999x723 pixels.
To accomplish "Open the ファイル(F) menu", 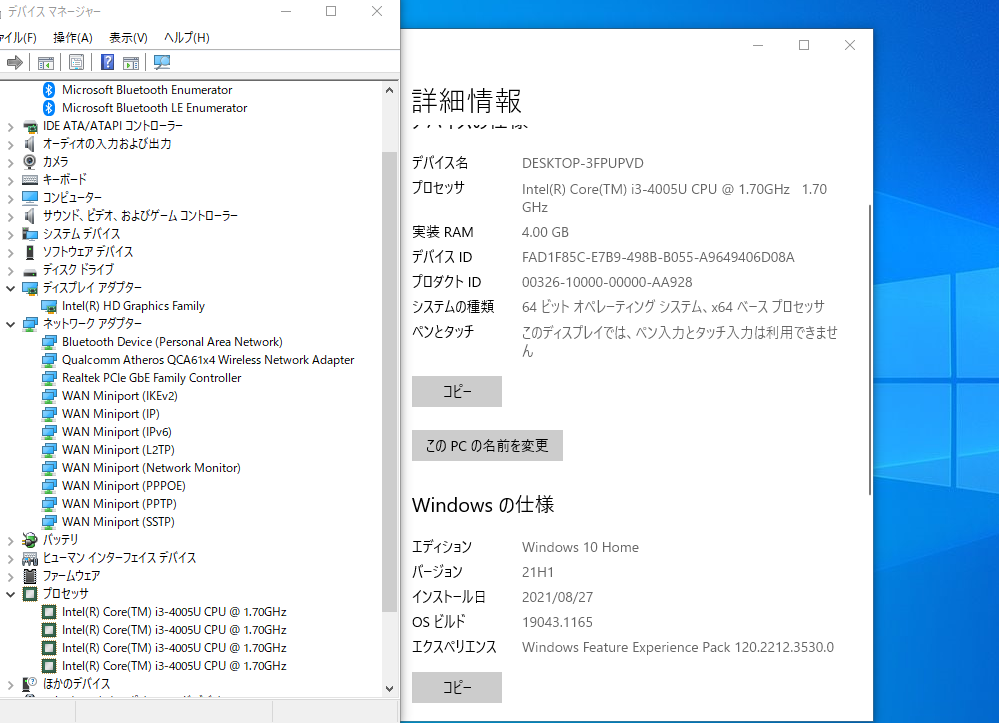I will click(18, 38).
